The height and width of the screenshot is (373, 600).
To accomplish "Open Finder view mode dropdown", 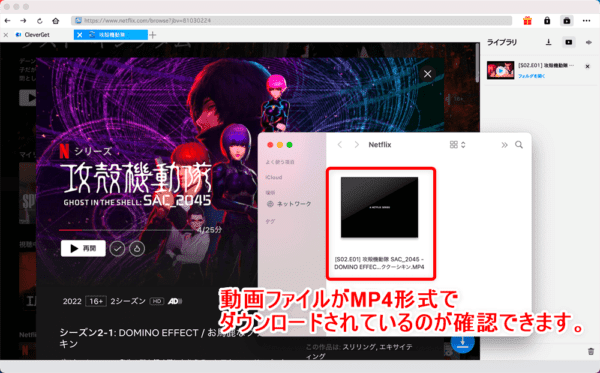I will (458, 145).
